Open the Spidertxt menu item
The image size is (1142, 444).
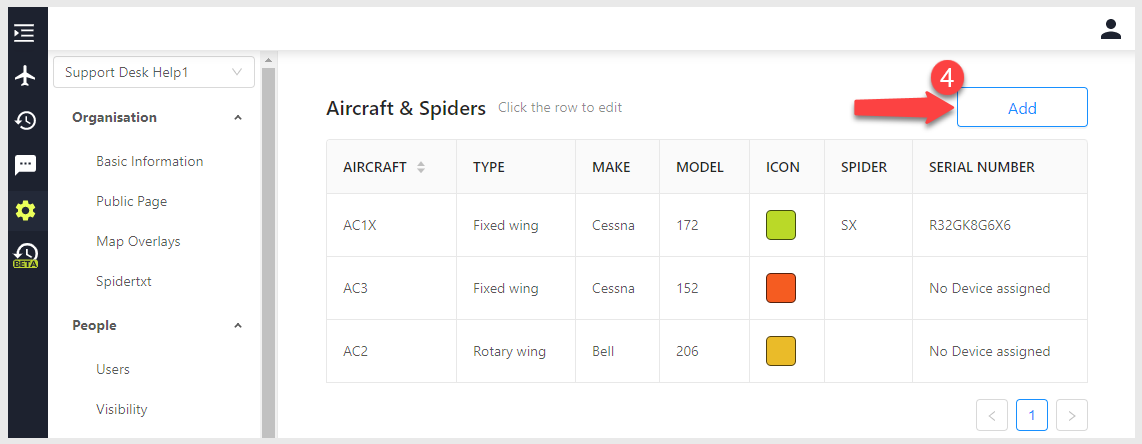pos(124,282)
